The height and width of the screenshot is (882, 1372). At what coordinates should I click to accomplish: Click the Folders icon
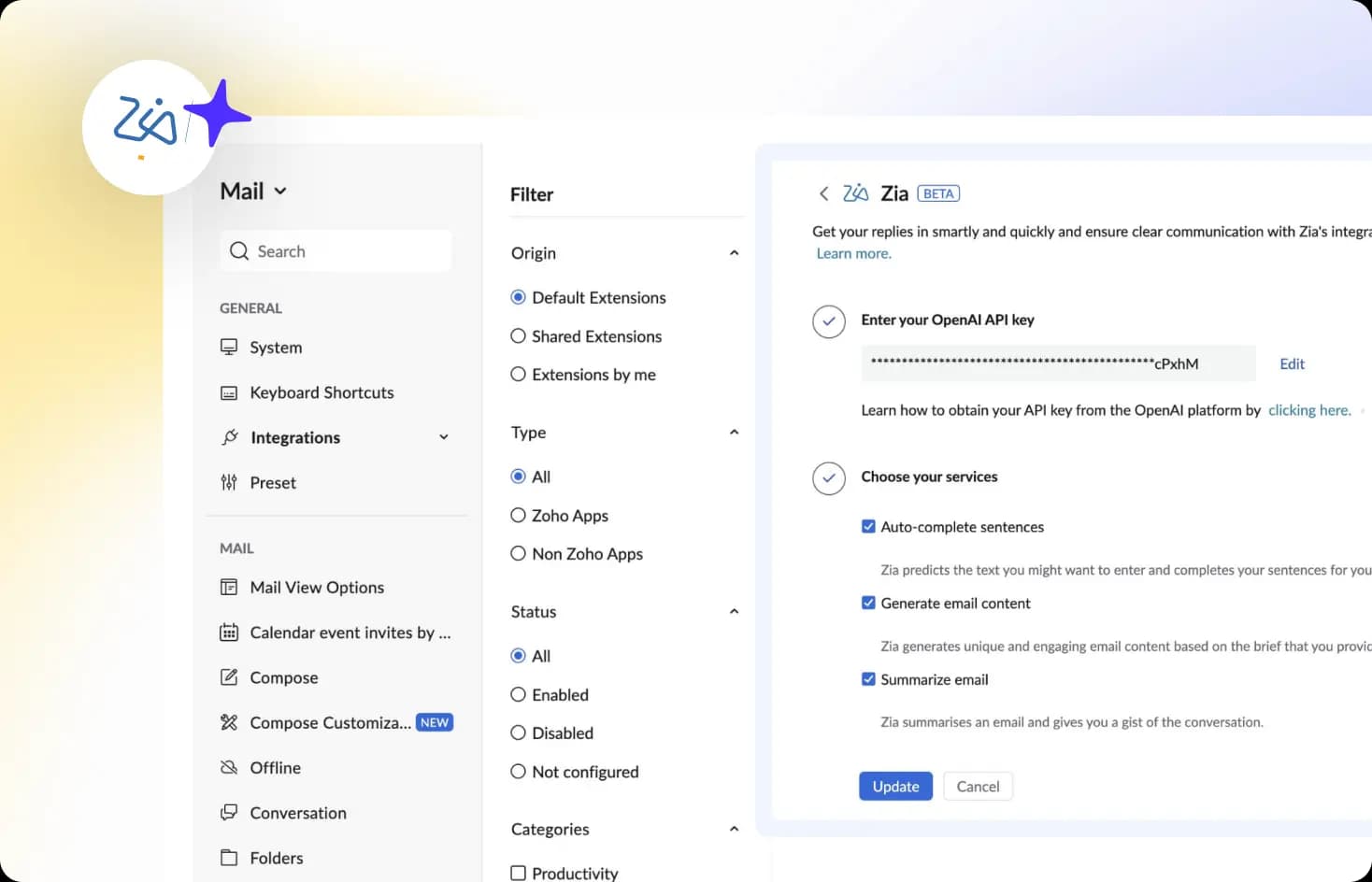click(x=229, y=858)
